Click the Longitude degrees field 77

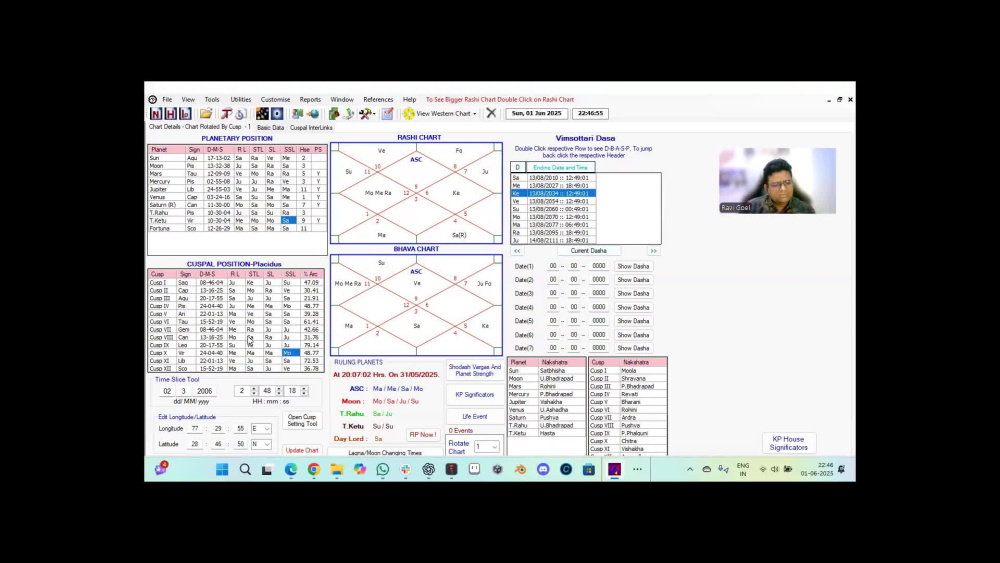(x=195, y=428)
